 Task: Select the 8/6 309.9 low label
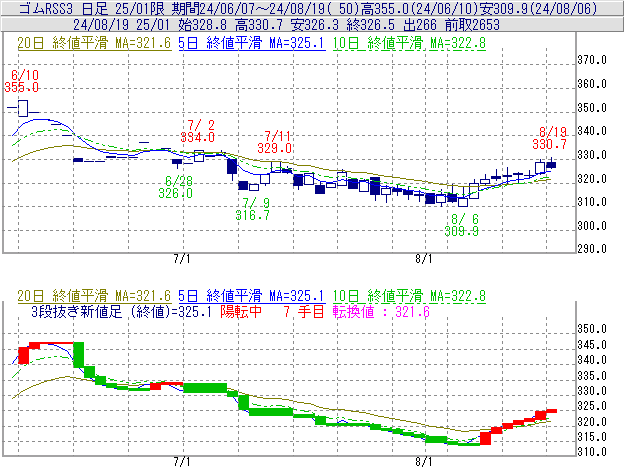462,225
